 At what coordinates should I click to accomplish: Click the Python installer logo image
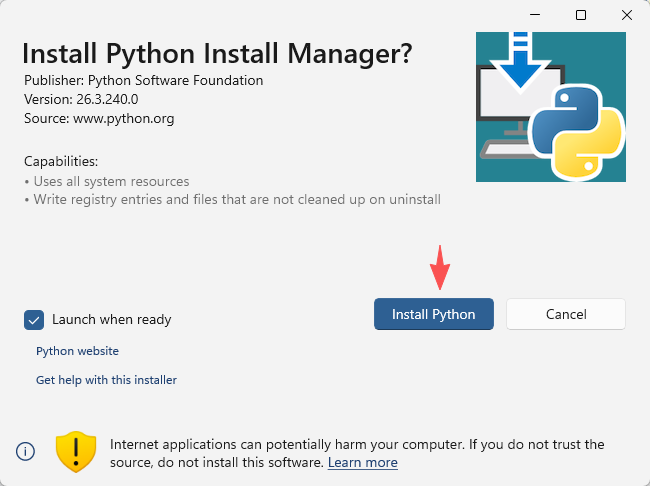click(x=551, y=107)
